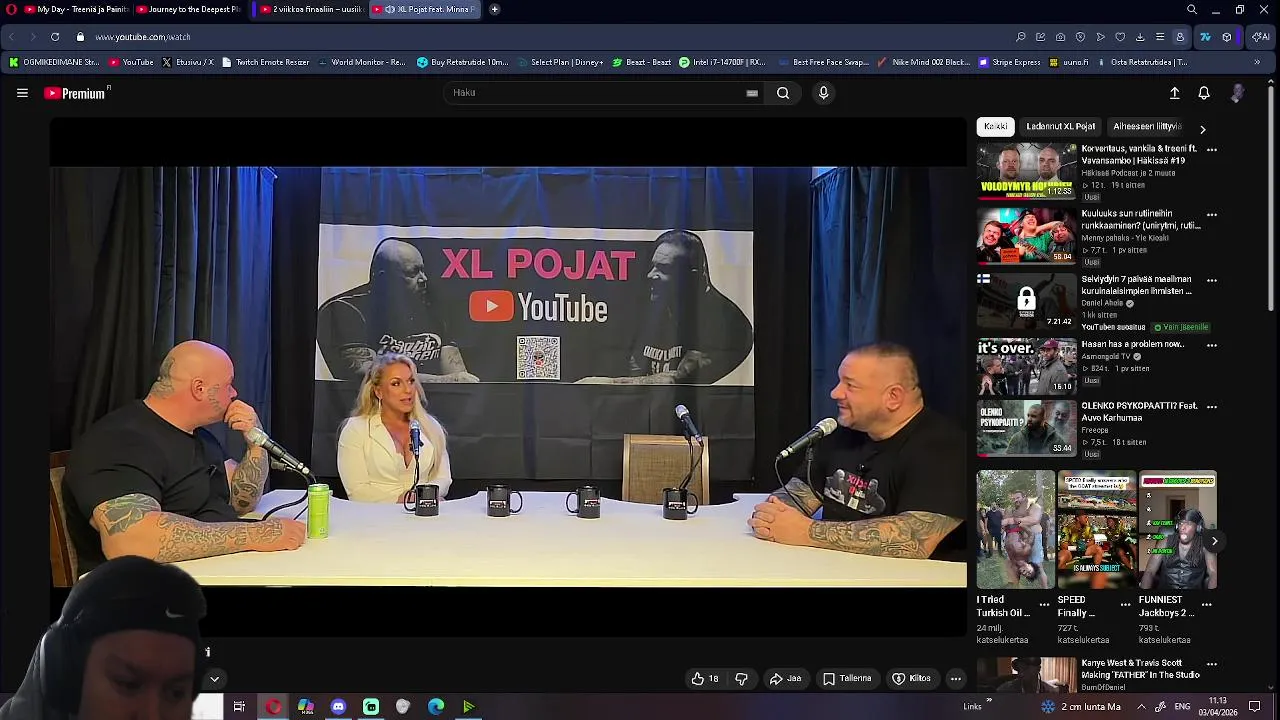The image size is (1280, 720).
Task: Open Task View on taskbar
Action: [x=239, y=707]
